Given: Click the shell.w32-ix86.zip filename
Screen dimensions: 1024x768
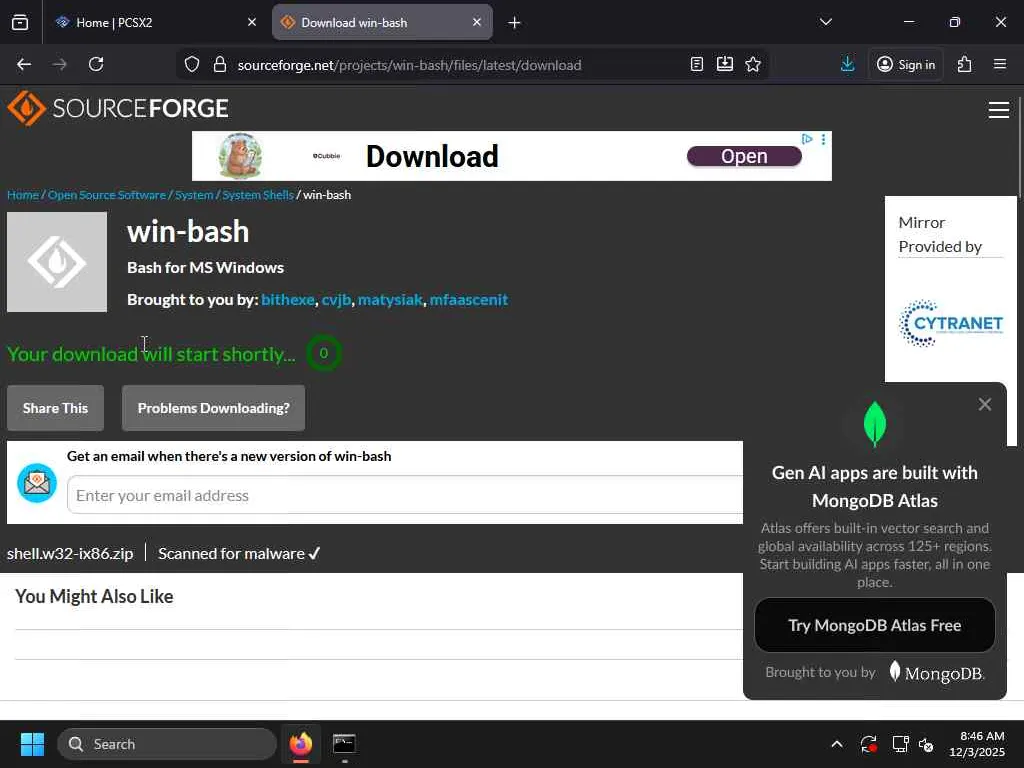Looking at the screenshot, I should click(x=70, y=554).
